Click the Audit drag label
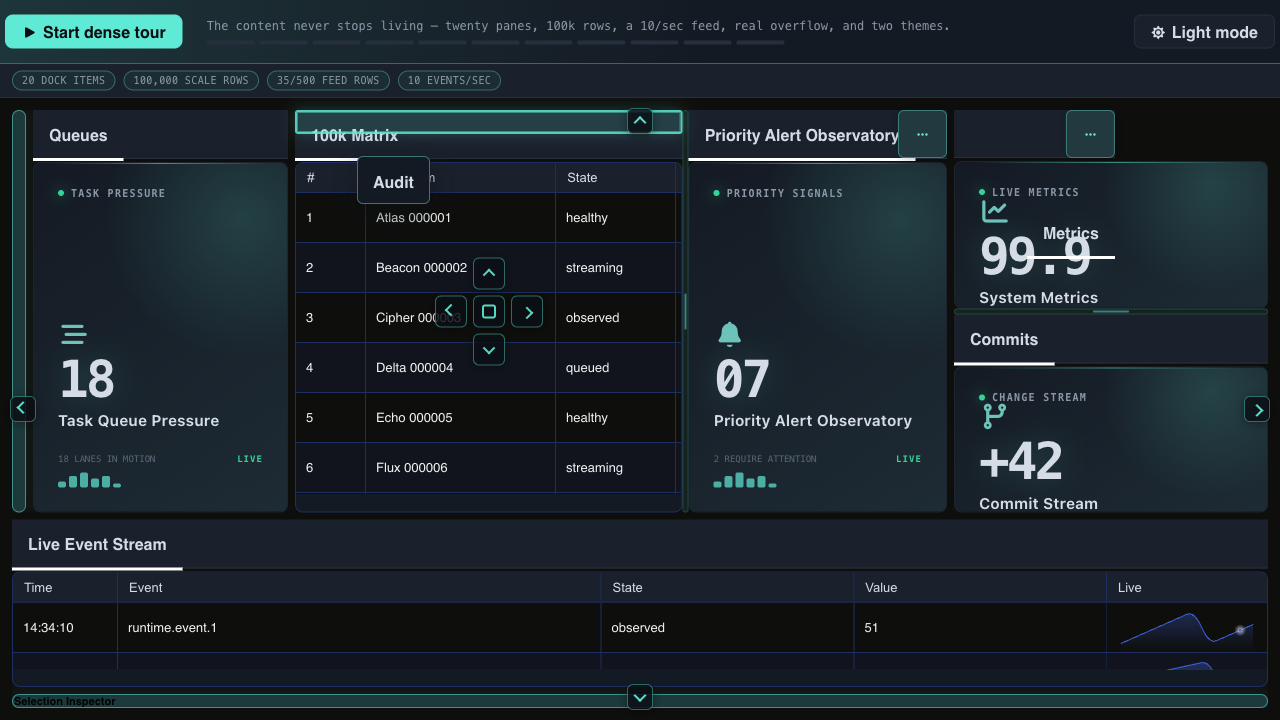This screenshot has height=720, width=1280. point(393,181)
